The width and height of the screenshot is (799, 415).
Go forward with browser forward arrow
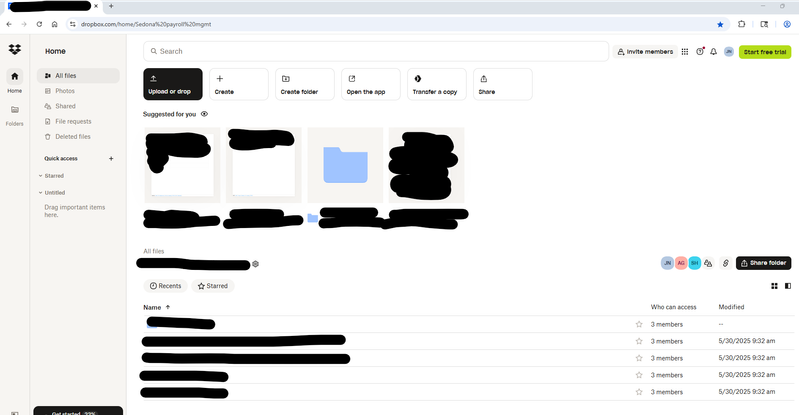23,24
